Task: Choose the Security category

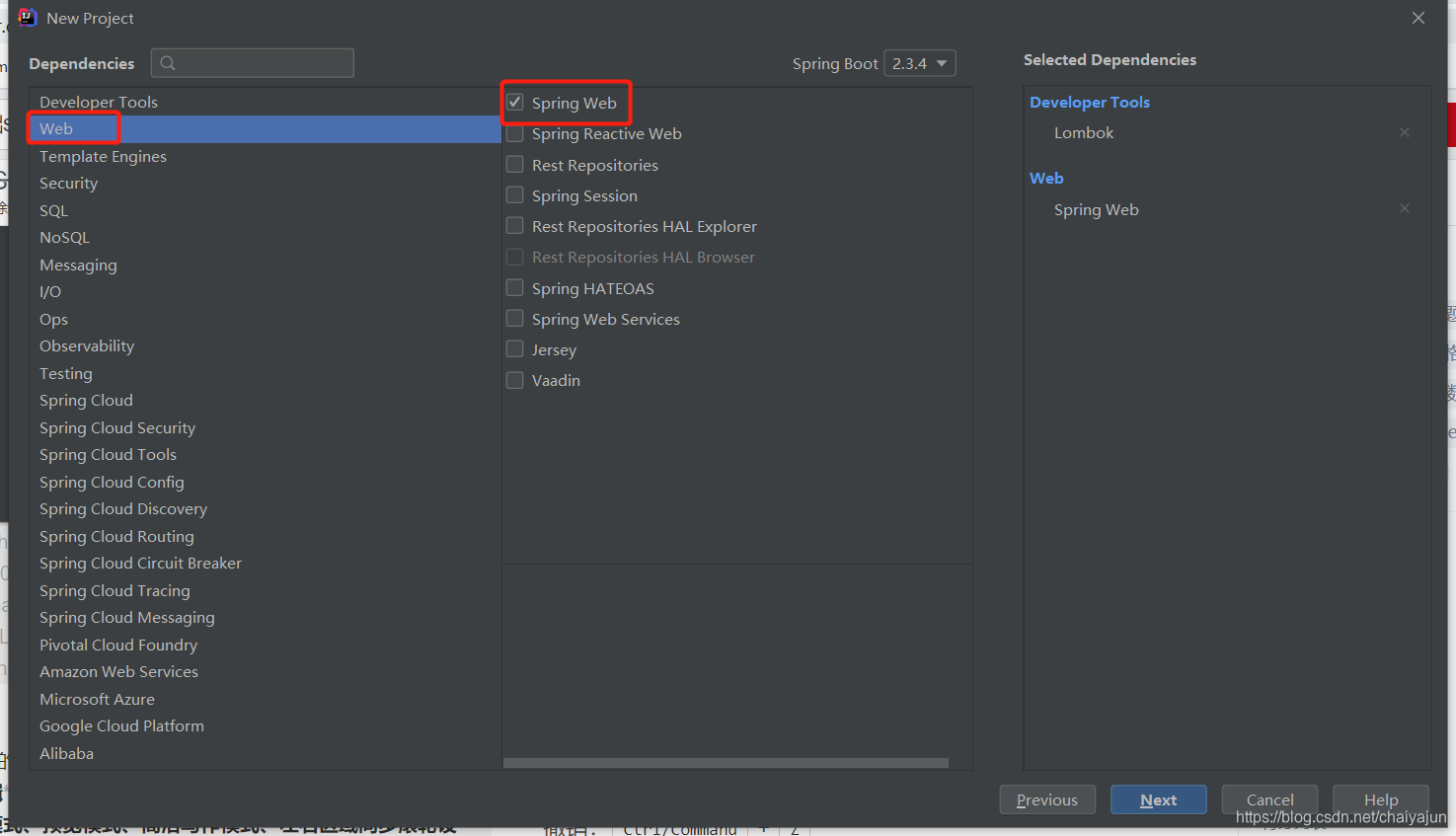Action: 266,184
